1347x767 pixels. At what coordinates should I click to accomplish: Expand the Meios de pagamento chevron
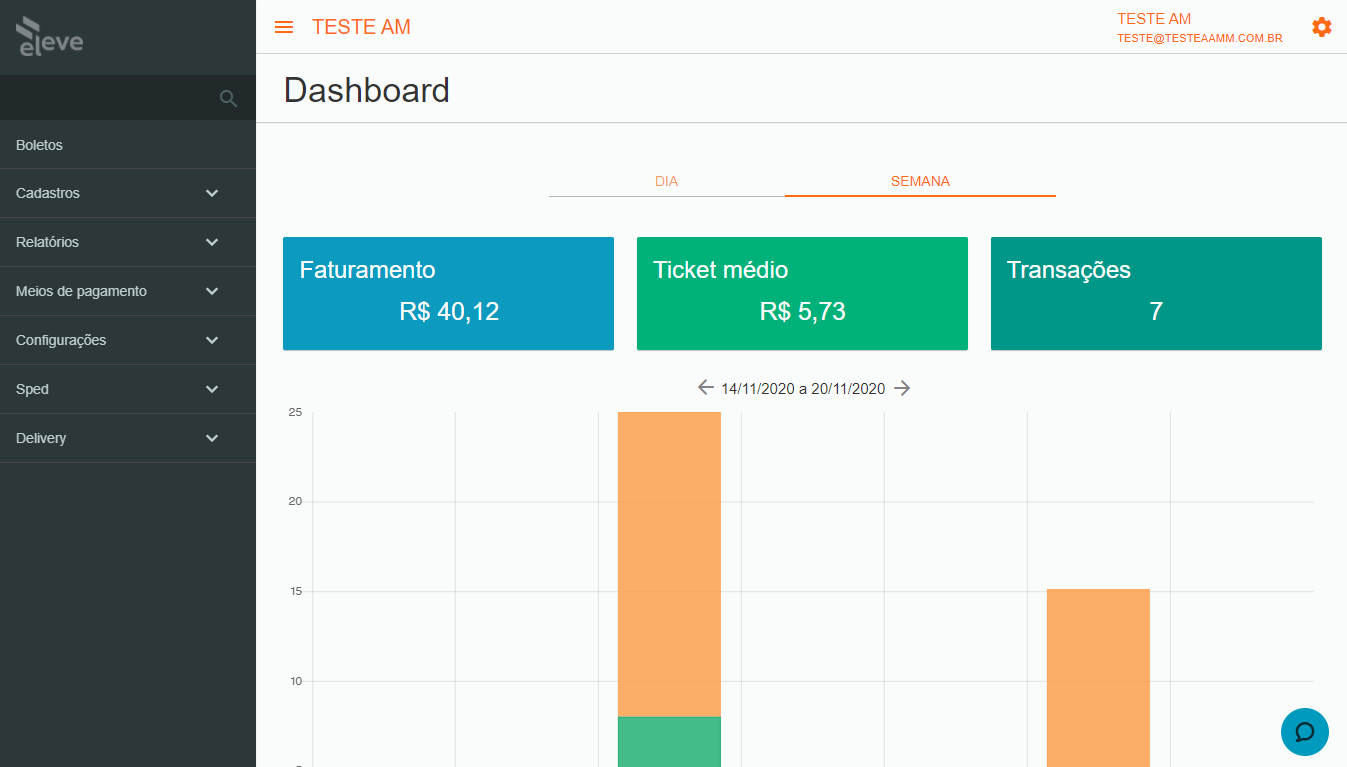(x=212, y=291)
